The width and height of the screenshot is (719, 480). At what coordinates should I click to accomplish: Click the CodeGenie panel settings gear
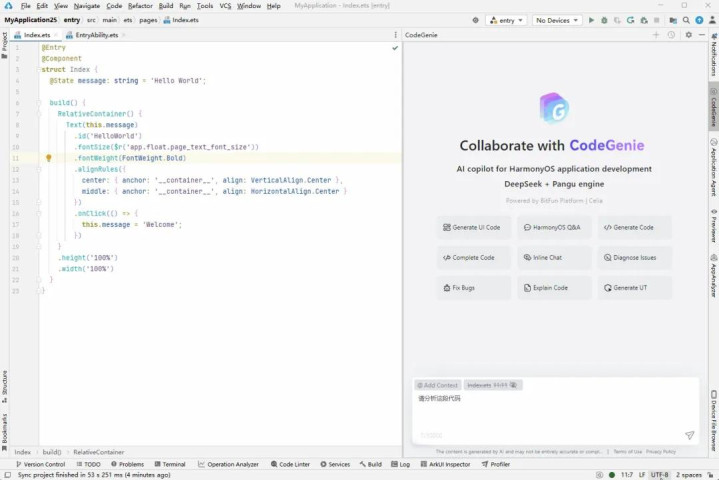coord(688,35)
